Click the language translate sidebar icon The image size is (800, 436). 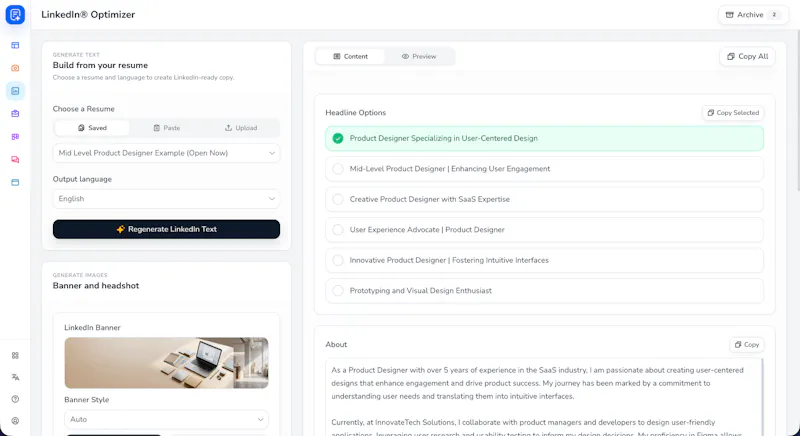[15, 377]
